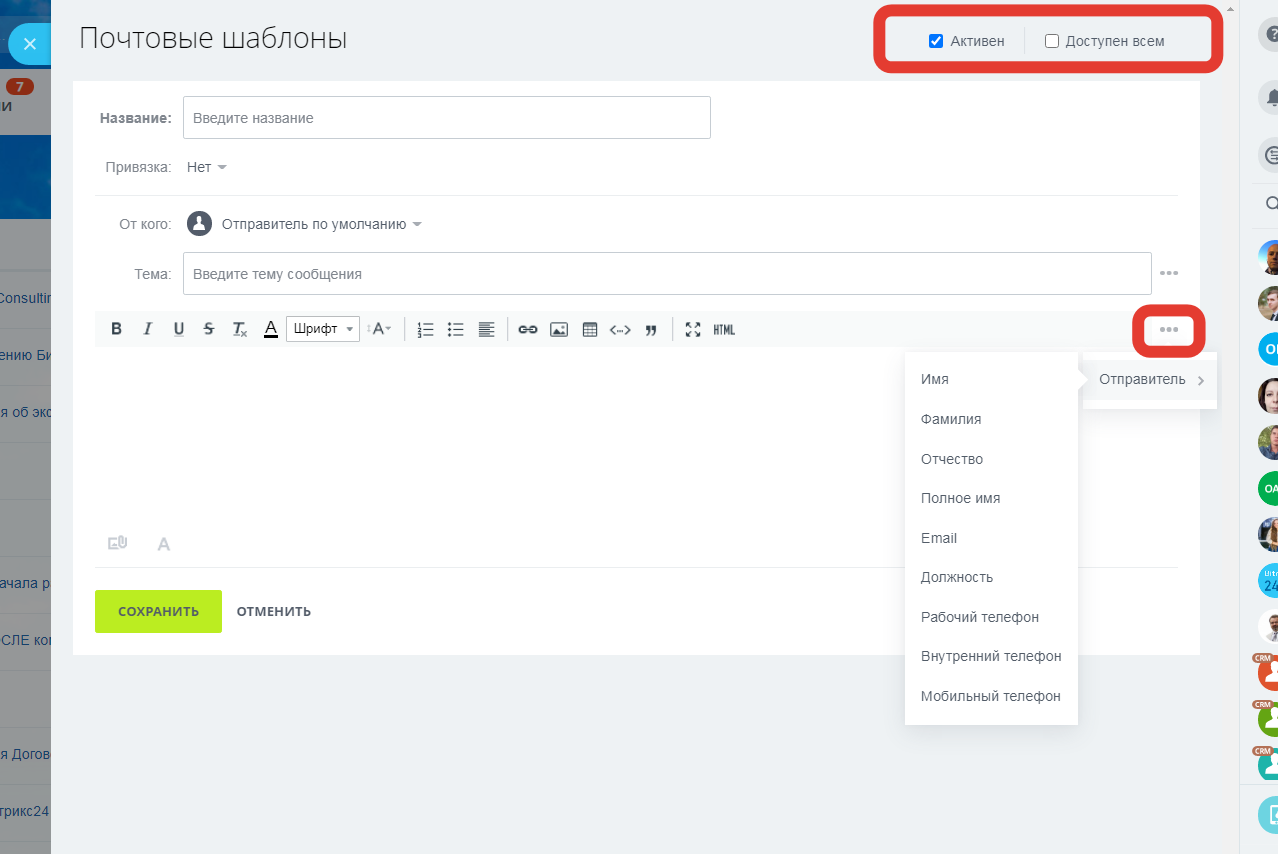Open the text color picker
The width and height of the screenshot is (1278, 854).
[x=270, y=329]
